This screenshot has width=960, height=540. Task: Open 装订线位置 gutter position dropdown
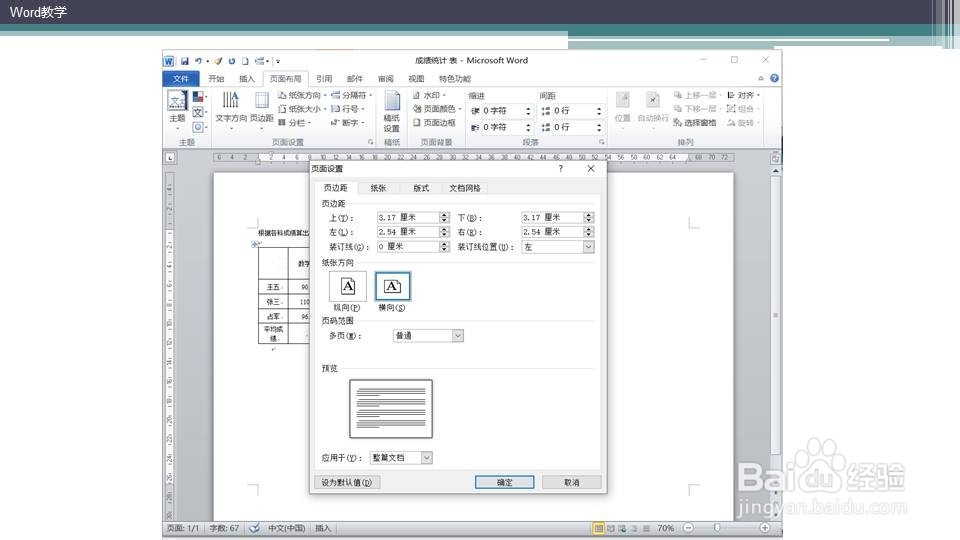point(558,247)
